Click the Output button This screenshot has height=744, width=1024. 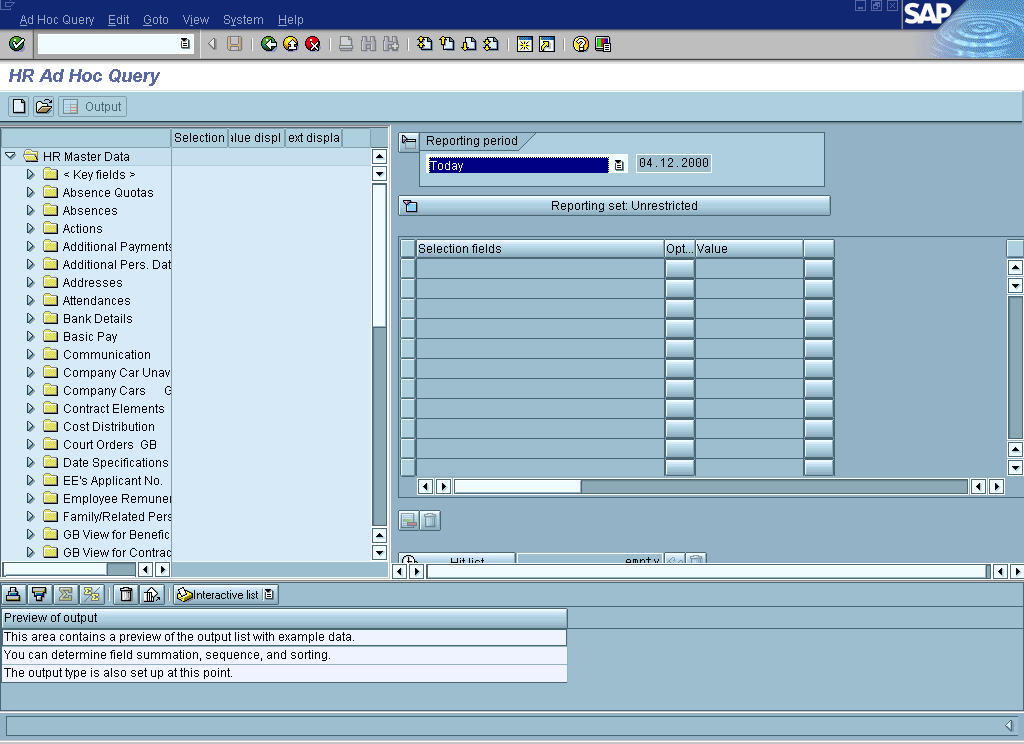pos(93,106)
